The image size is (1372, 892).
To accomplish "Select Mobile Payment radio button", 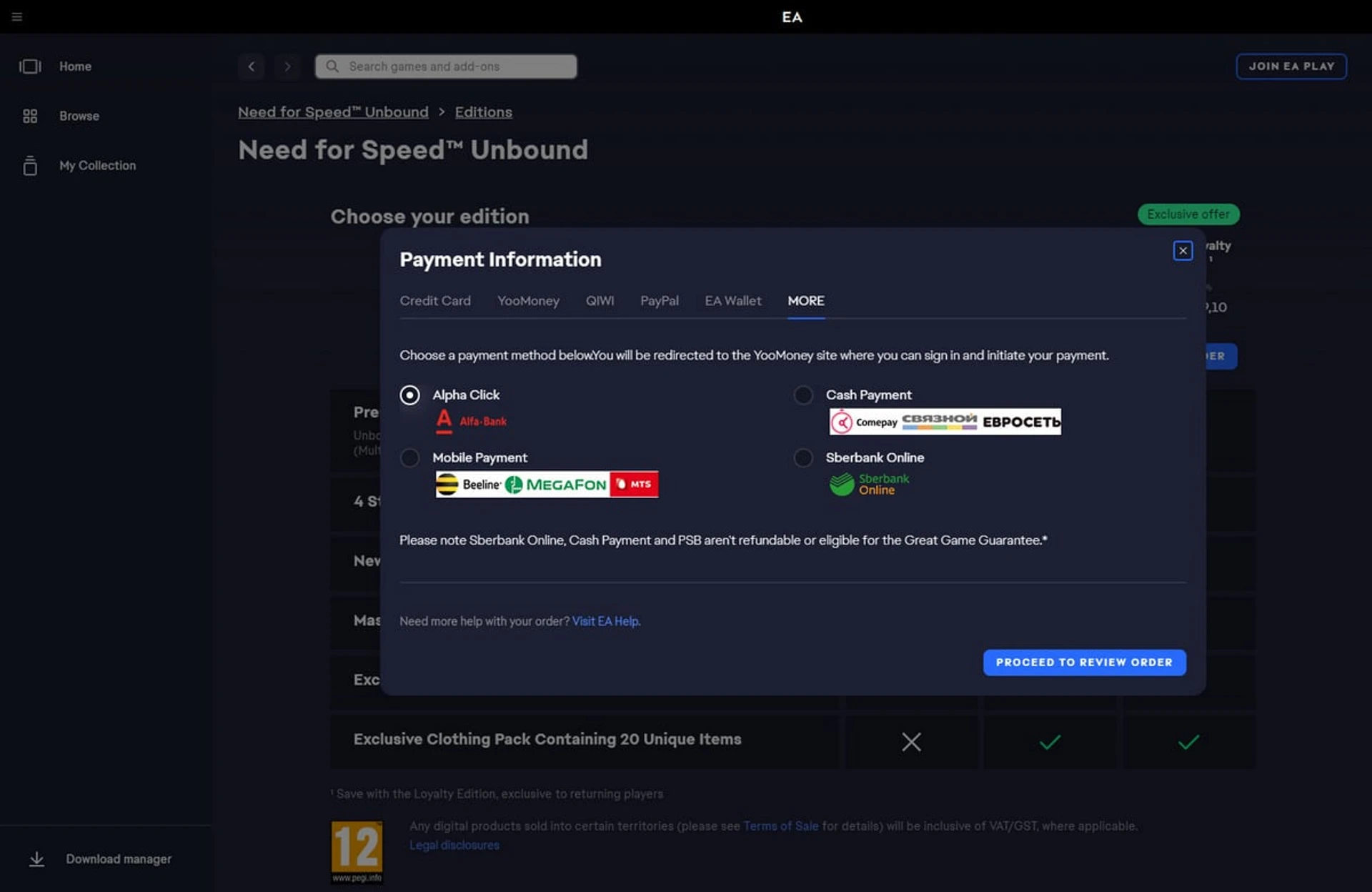I will pyautogui.click(x=409, y=458).
